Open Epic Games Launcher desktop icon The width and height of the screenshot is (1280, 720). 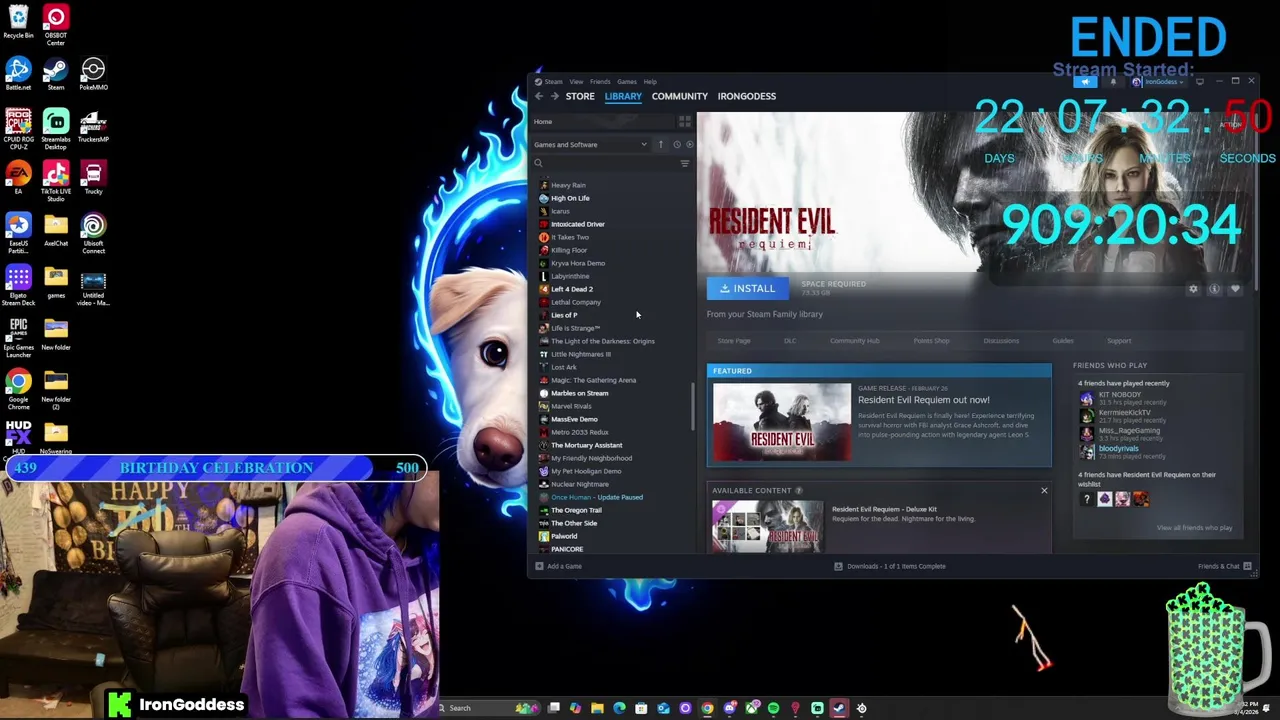point(18,336)
